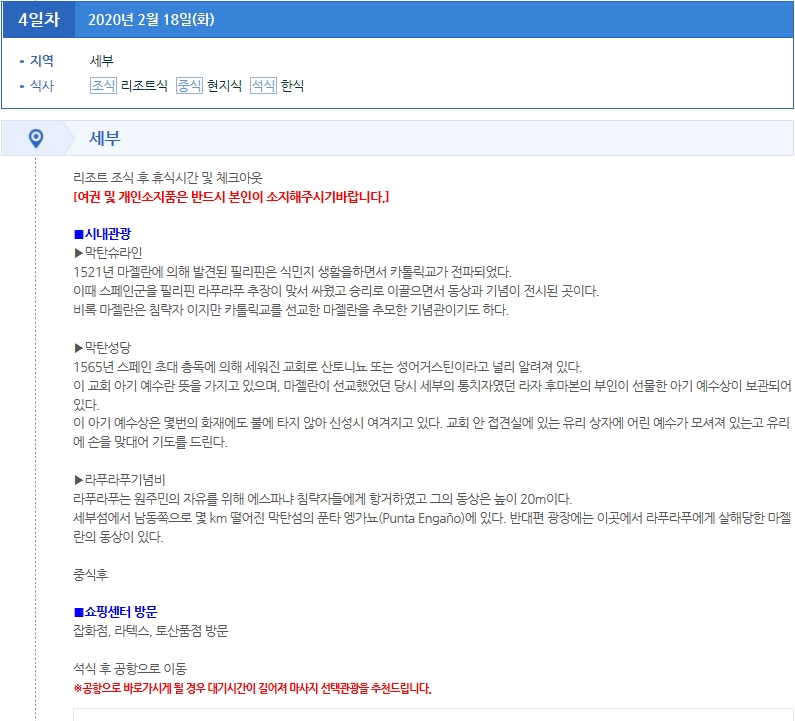Image resolution: width=795 pixels, height=721 pixels.
Task: Click the ▶막탄성당 item heading
Action: click(x=102, y=347)
